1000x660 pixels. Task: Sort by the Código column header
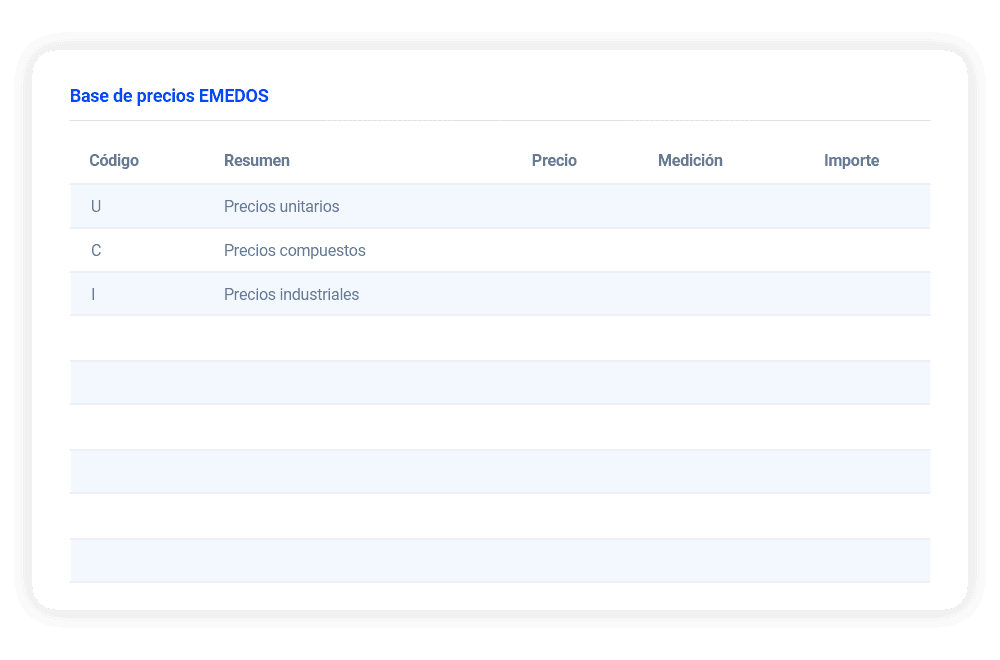pos(114,160)
